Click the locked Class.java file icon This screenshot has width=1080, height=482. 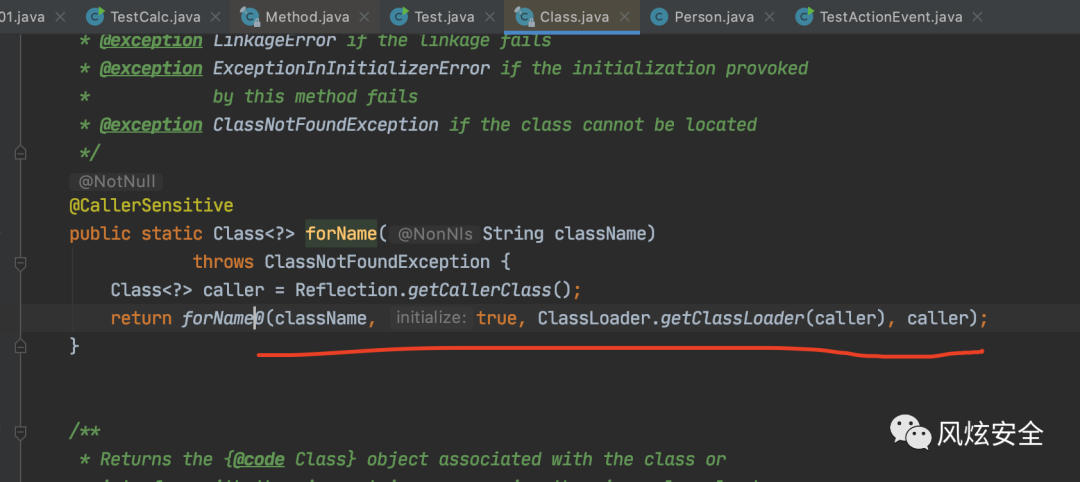pyautogui.click(x=524, y=16)
